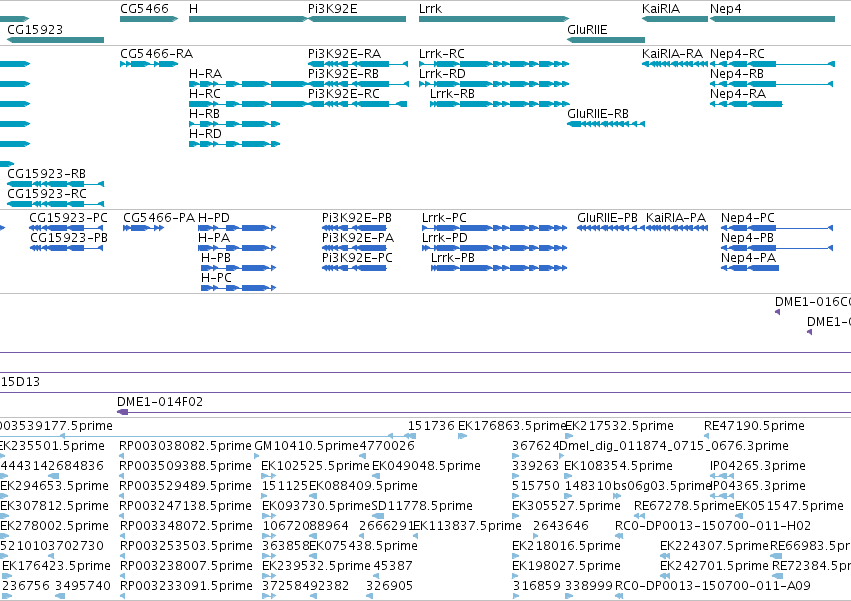Select transcript CG5466-RA
Viewport: 851px width, 601px height.
tap(149, 64)
